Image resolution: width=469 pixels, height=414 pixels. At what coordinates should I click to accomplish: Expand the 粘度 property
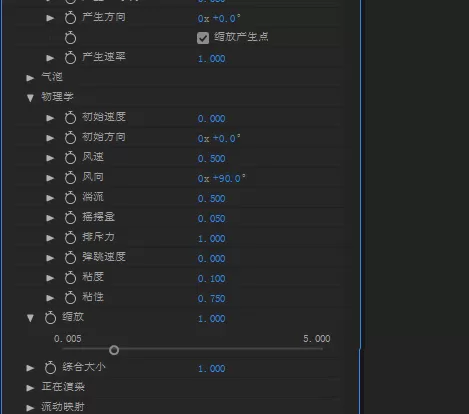point(50,278)
